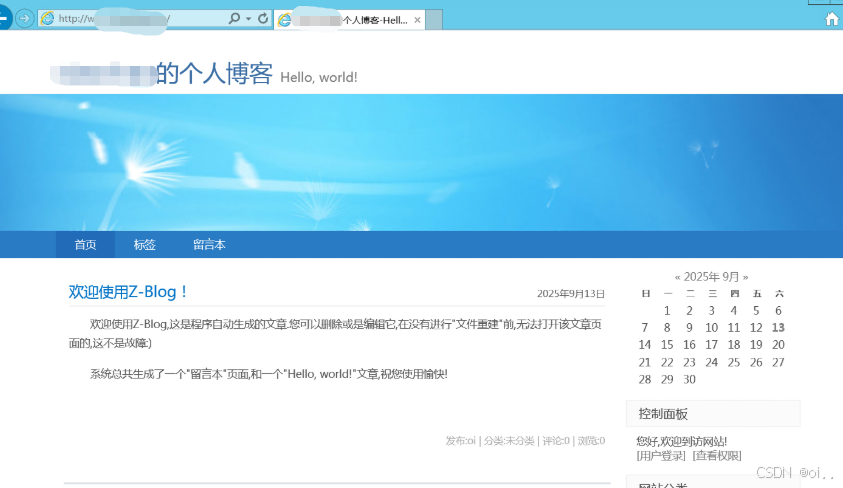Click the 用户登录 link
Image resolution: width=843 pixels, height=488 pixels.
[661, 456]
